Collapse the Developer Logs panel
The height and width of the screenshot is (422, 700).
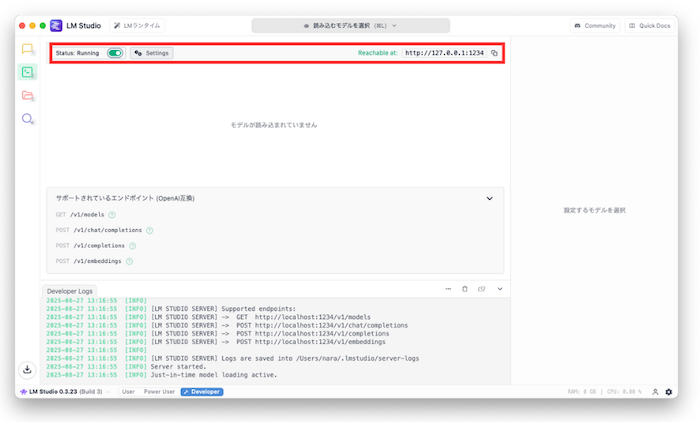pyautogui.click(x=500, y=289)
